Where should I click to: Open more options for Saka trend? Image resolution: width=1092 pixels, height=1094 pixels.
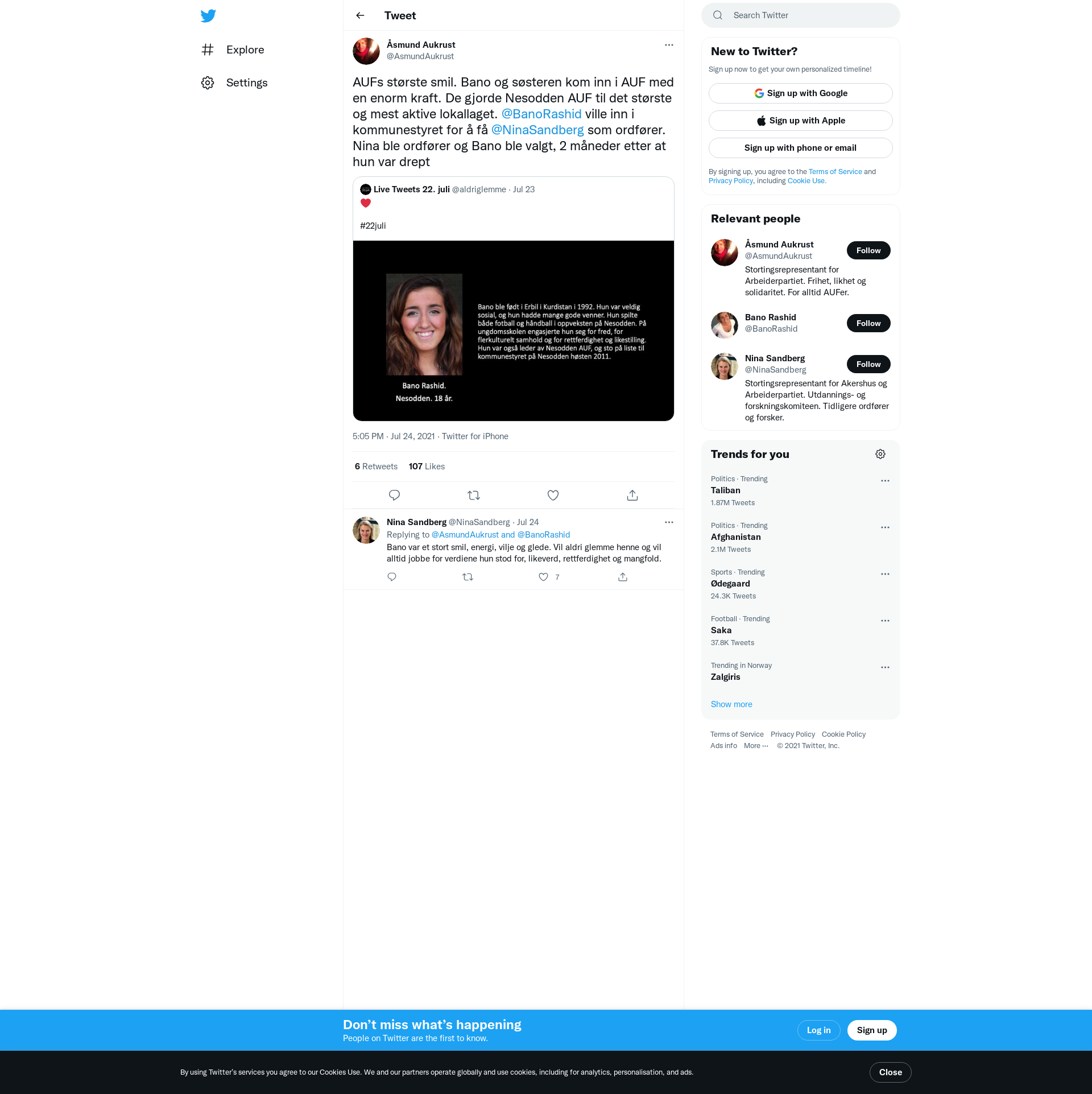885,621
